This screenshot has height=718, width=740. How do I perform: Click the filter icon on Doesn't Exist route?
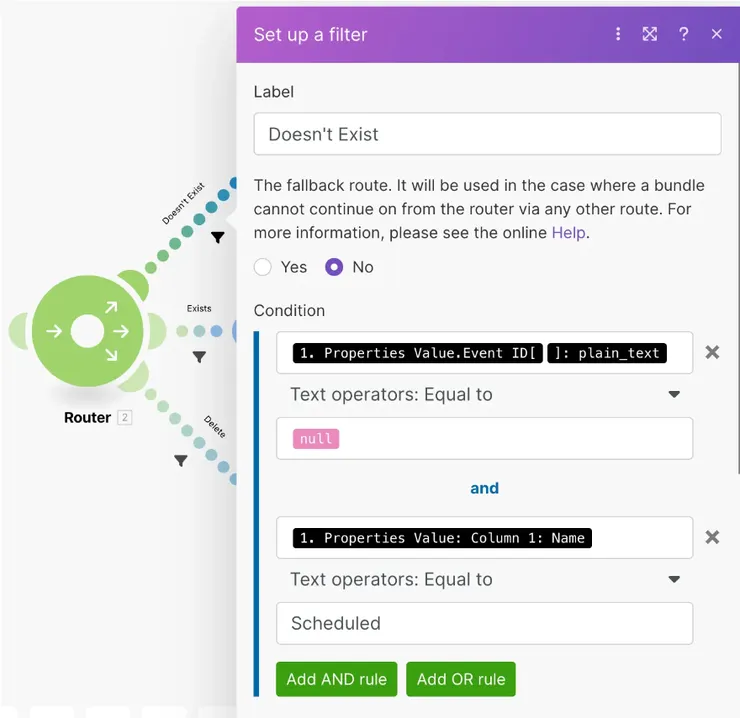click(x=217, y=238)
